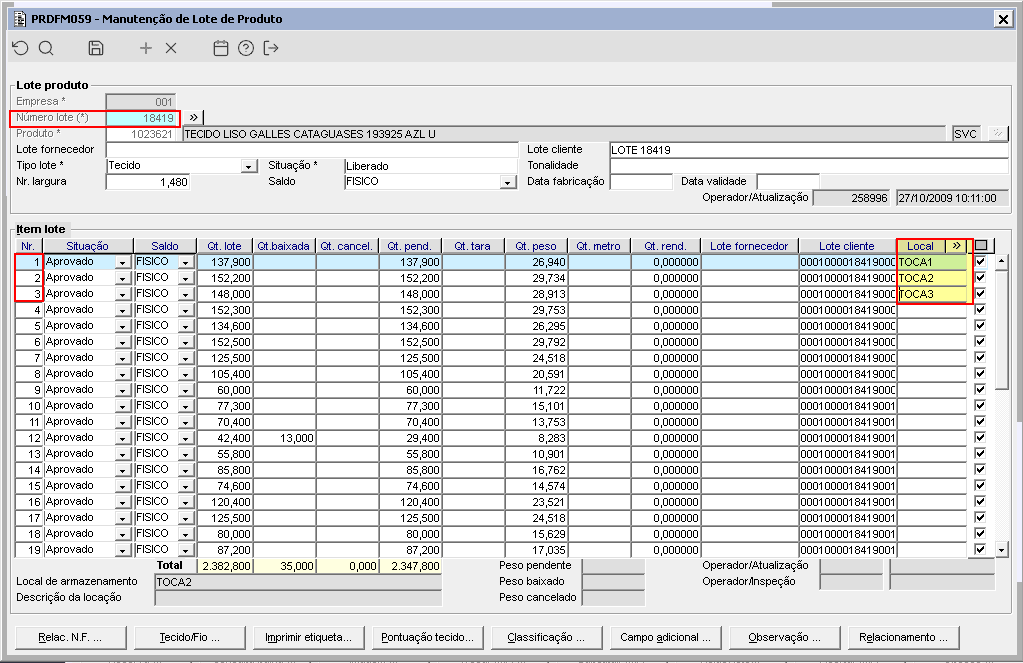Toggle the checkbox on item row 5
The image size is (1023, 663).
click(979, 326)
